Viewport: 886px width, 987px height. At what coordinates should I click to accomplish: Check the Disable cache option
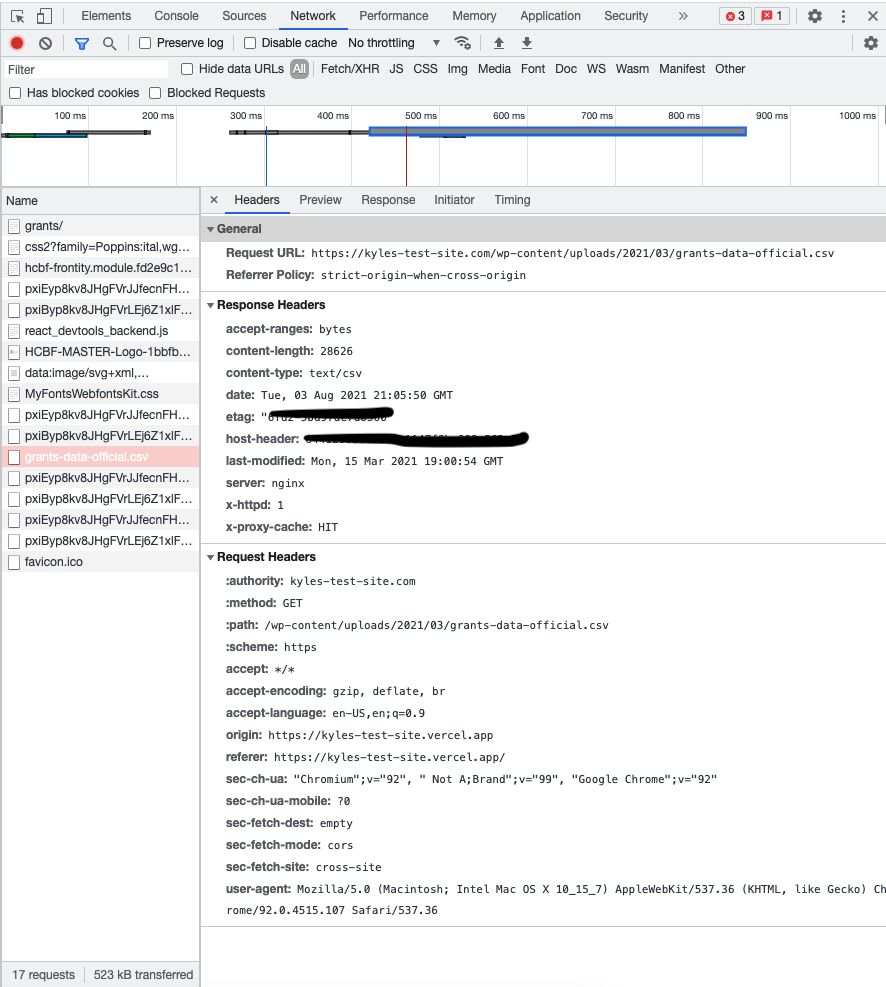(250, 43)
